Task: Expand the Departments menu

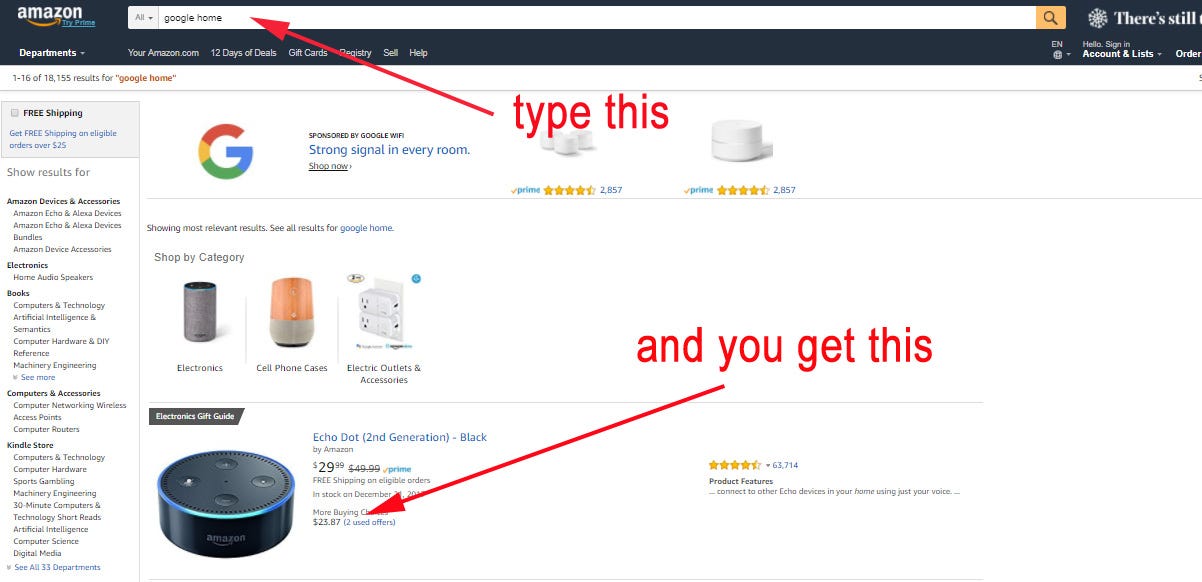Action: pos(52,53)
